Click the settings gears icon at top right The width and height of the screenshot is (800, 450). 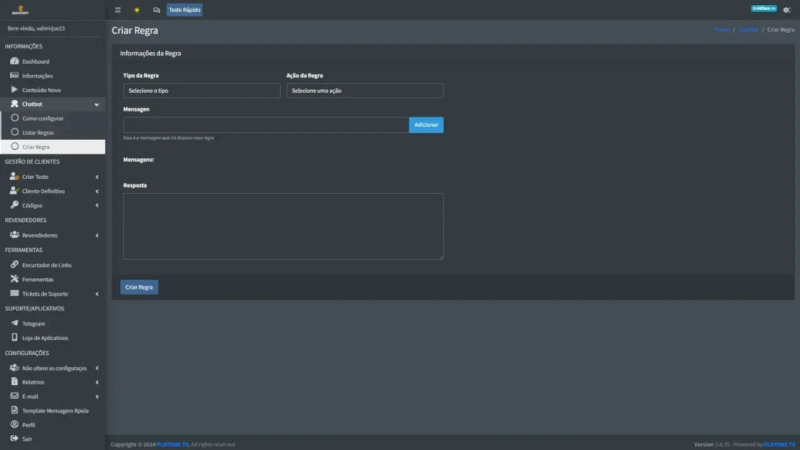point(786,10)
